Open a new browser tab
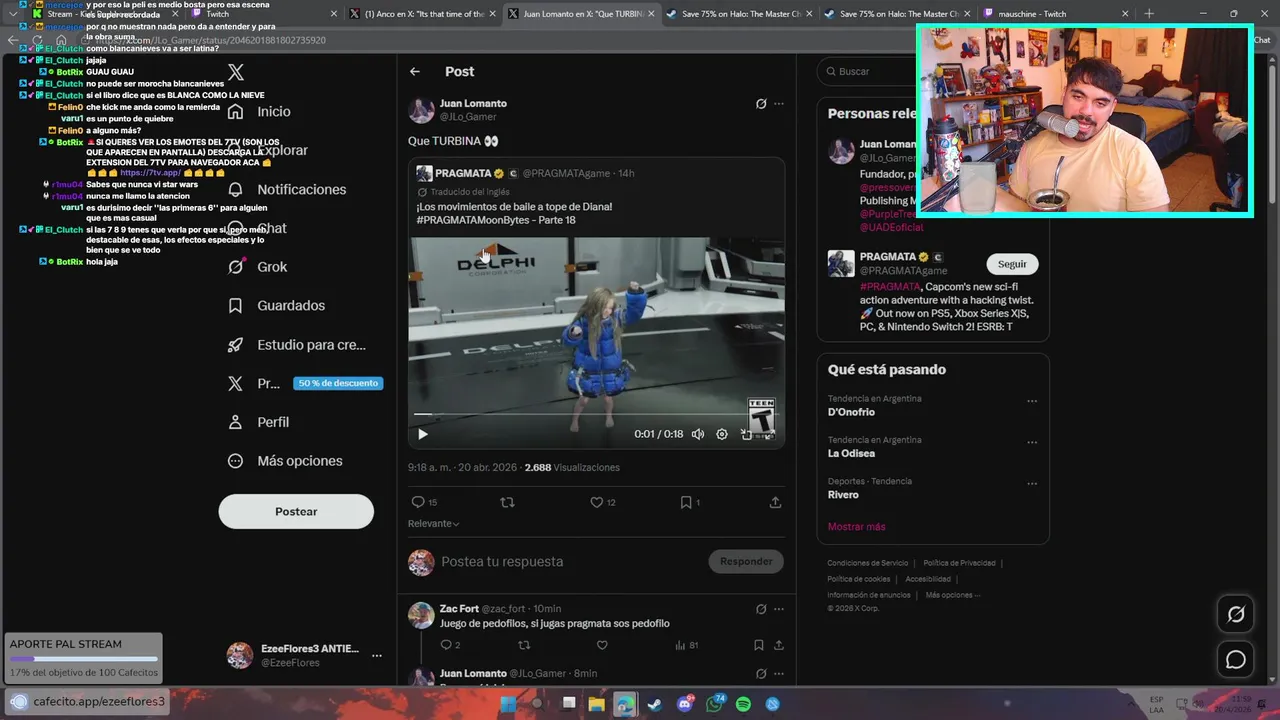This screenshot has height=720, width=1280. [1149, 14]
